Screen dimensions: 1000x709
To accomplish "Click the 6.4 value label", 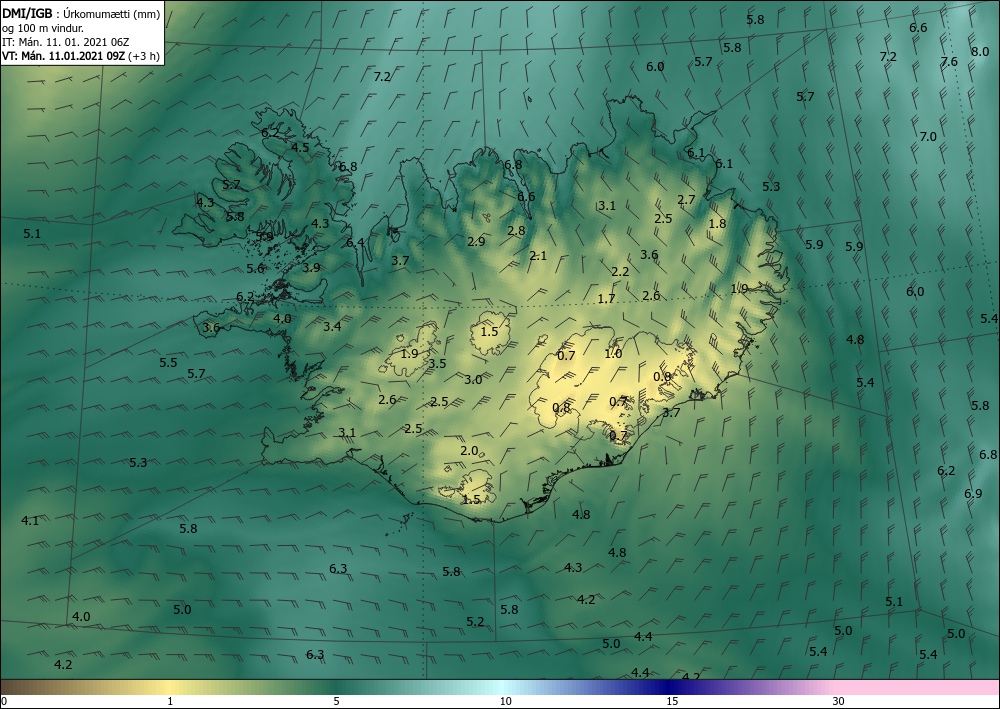I will click(x=355, y=242).
